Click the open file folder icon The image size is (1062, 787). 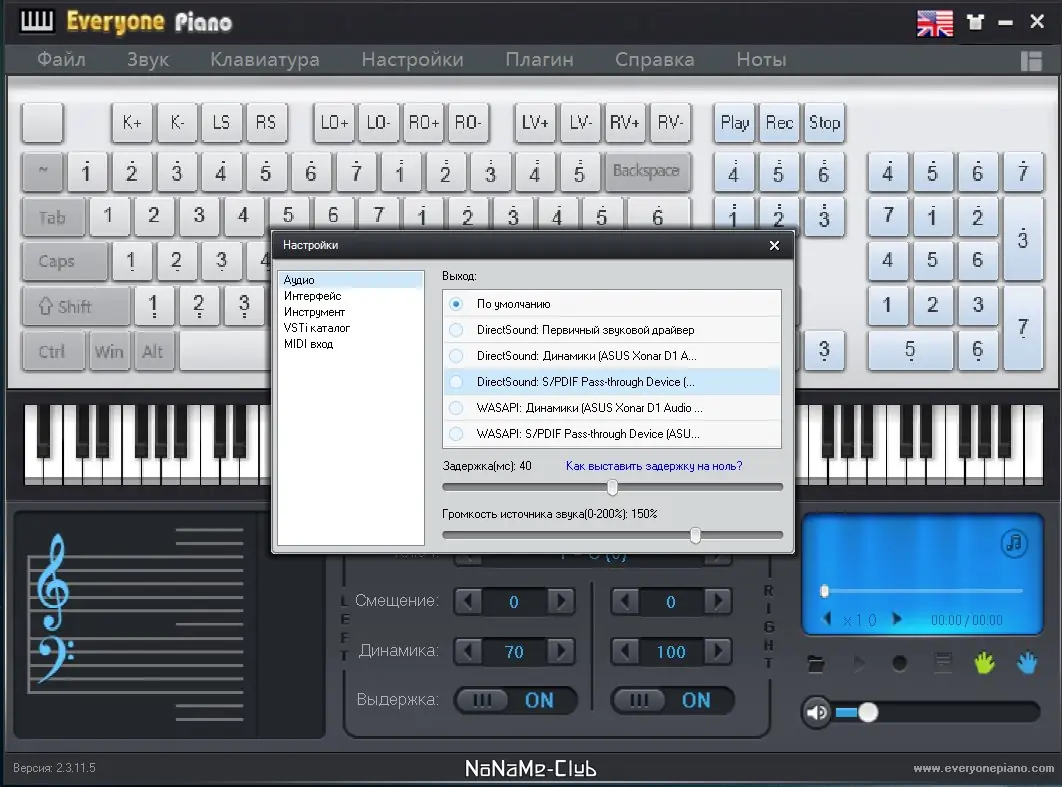(816, 664)
